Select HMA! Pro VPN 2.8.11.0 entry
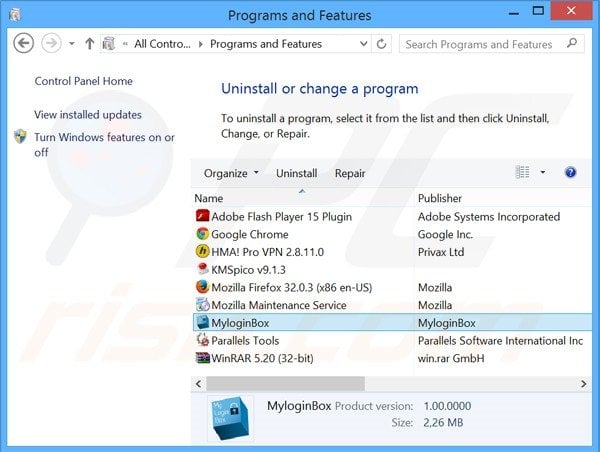The image size is (600, 452). (267, 252)
